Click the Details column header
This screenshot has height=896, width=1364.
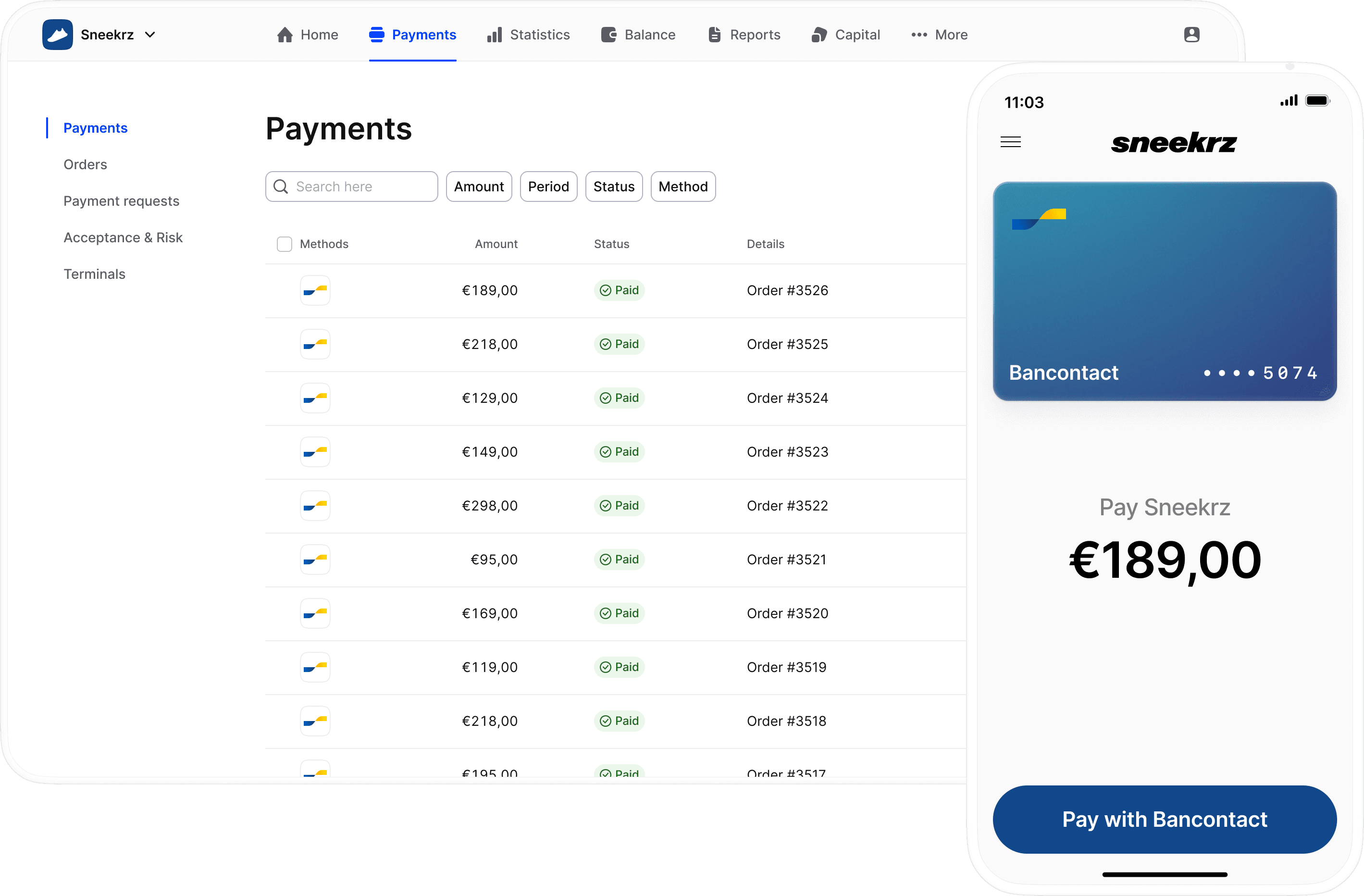[765, 244]
